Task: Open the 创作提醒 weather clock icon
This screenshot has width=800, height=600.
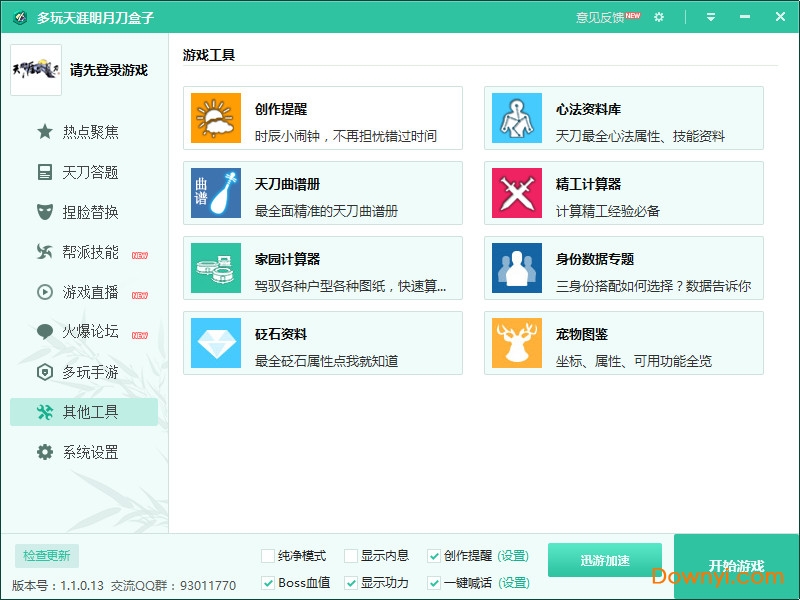Action: (216, 119)
